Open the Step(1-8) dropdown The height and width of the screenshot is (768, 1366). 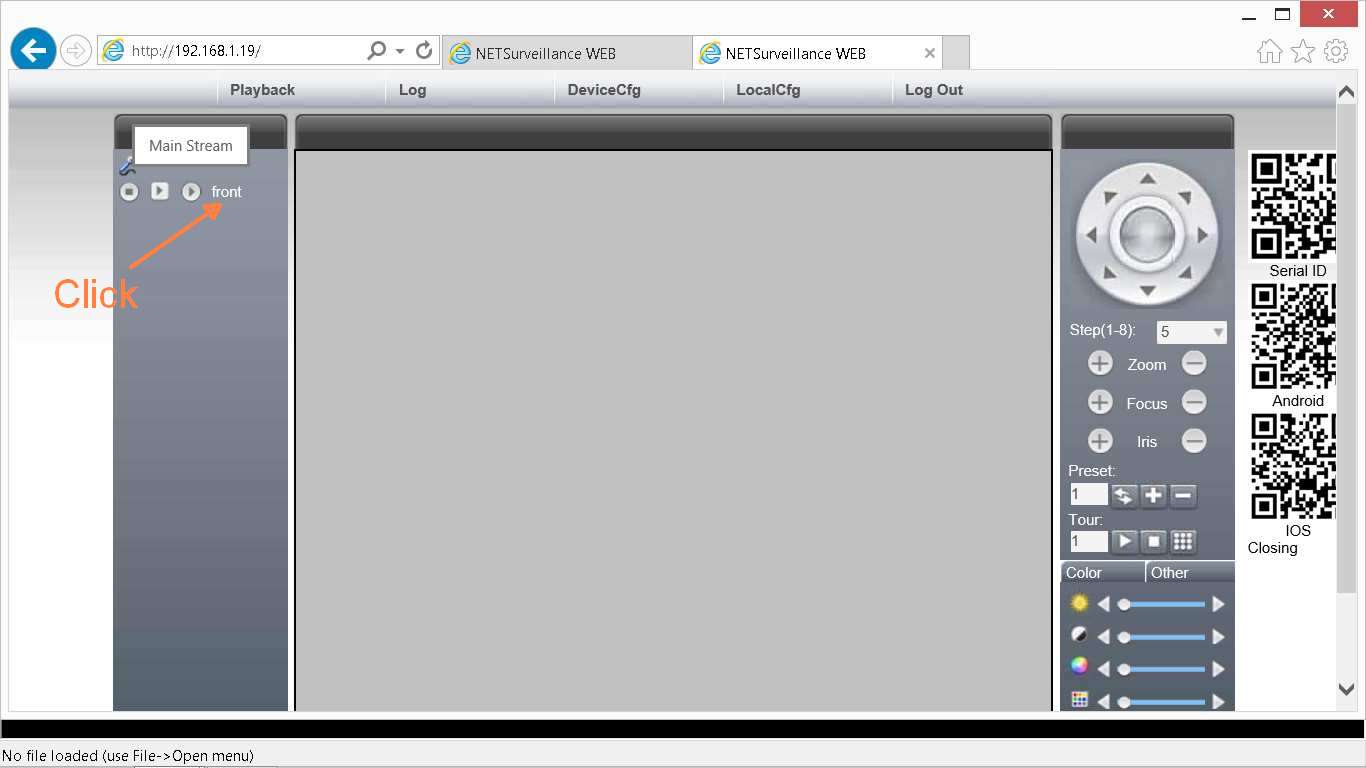pos(1191,332)
